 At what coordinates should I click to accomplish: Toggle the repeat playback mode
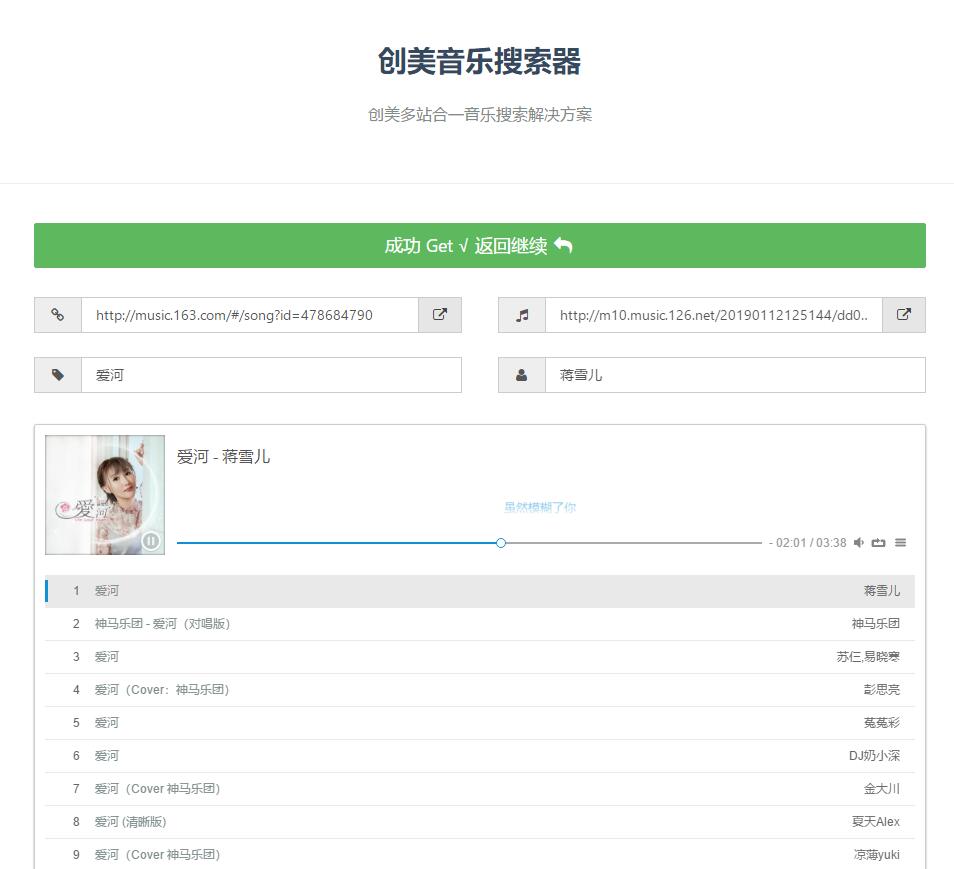pyautogui.click(x=877, y=542)
